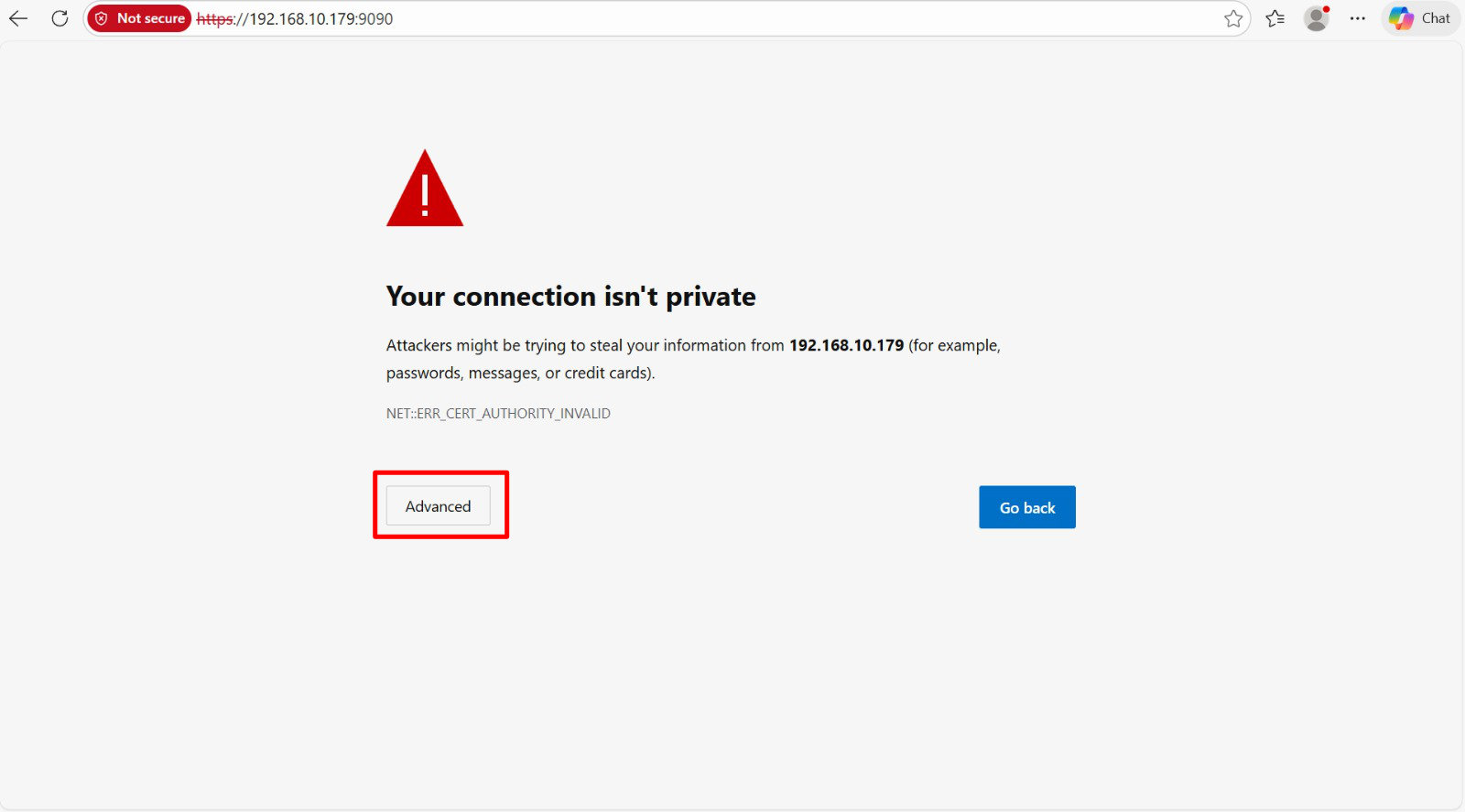Reload the page with the refresh icon
Image resolution: width=1465 pixels, height=812 pixels.
click(60, 18)
